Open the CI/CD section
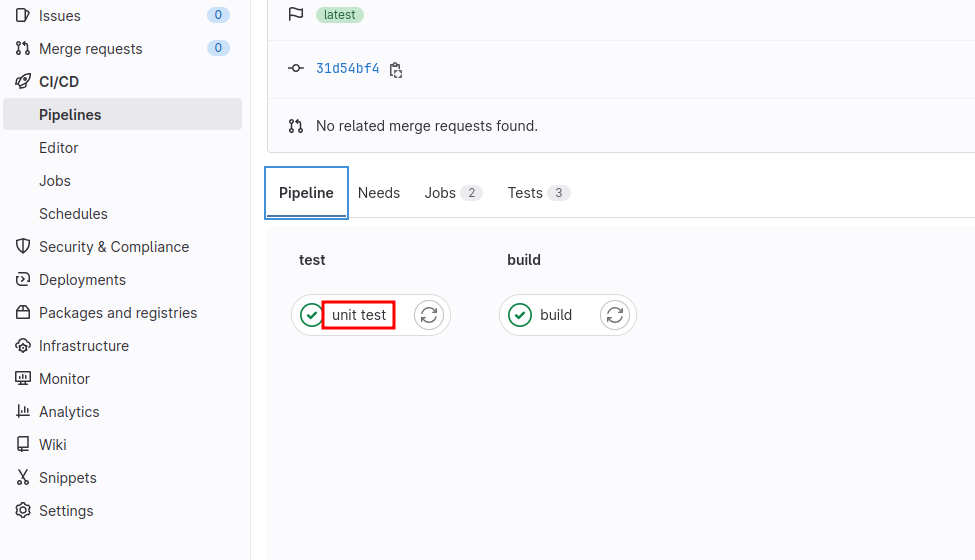The image size is (975, 560). tap(59, 81)
